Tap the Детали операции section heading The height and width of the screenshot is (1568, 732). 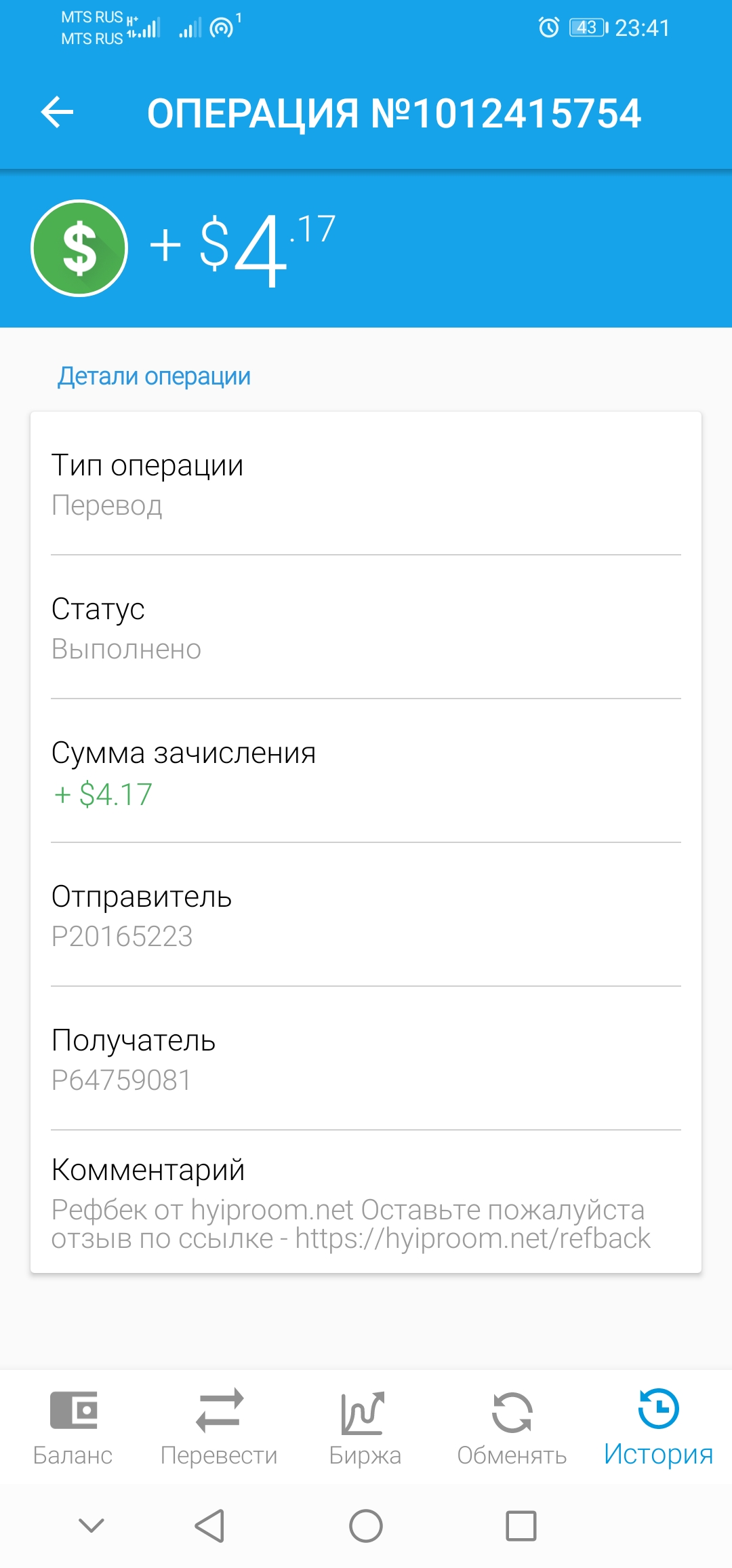pyautogui.click(x=154, y=376)
